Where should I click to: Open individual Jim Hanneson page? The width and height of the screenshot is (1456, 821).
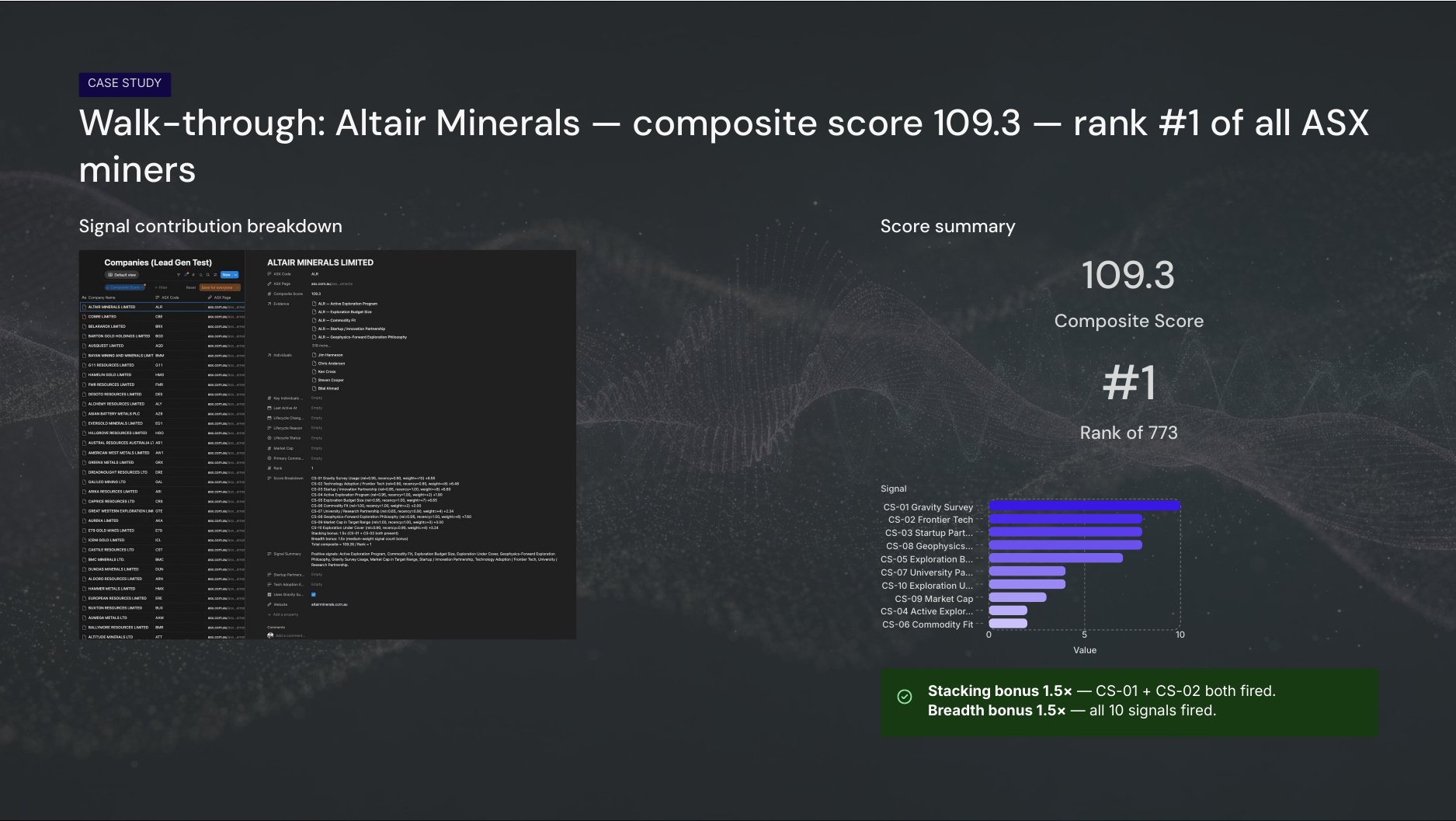tap(327, 355)
